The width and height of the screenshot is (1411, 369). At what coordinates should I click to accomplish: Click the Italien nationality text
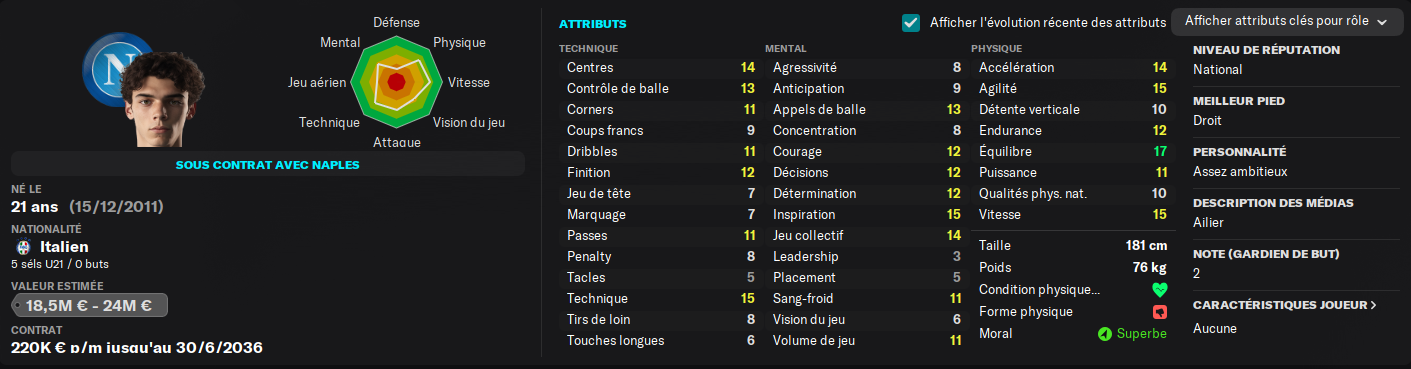pos(64,247)
